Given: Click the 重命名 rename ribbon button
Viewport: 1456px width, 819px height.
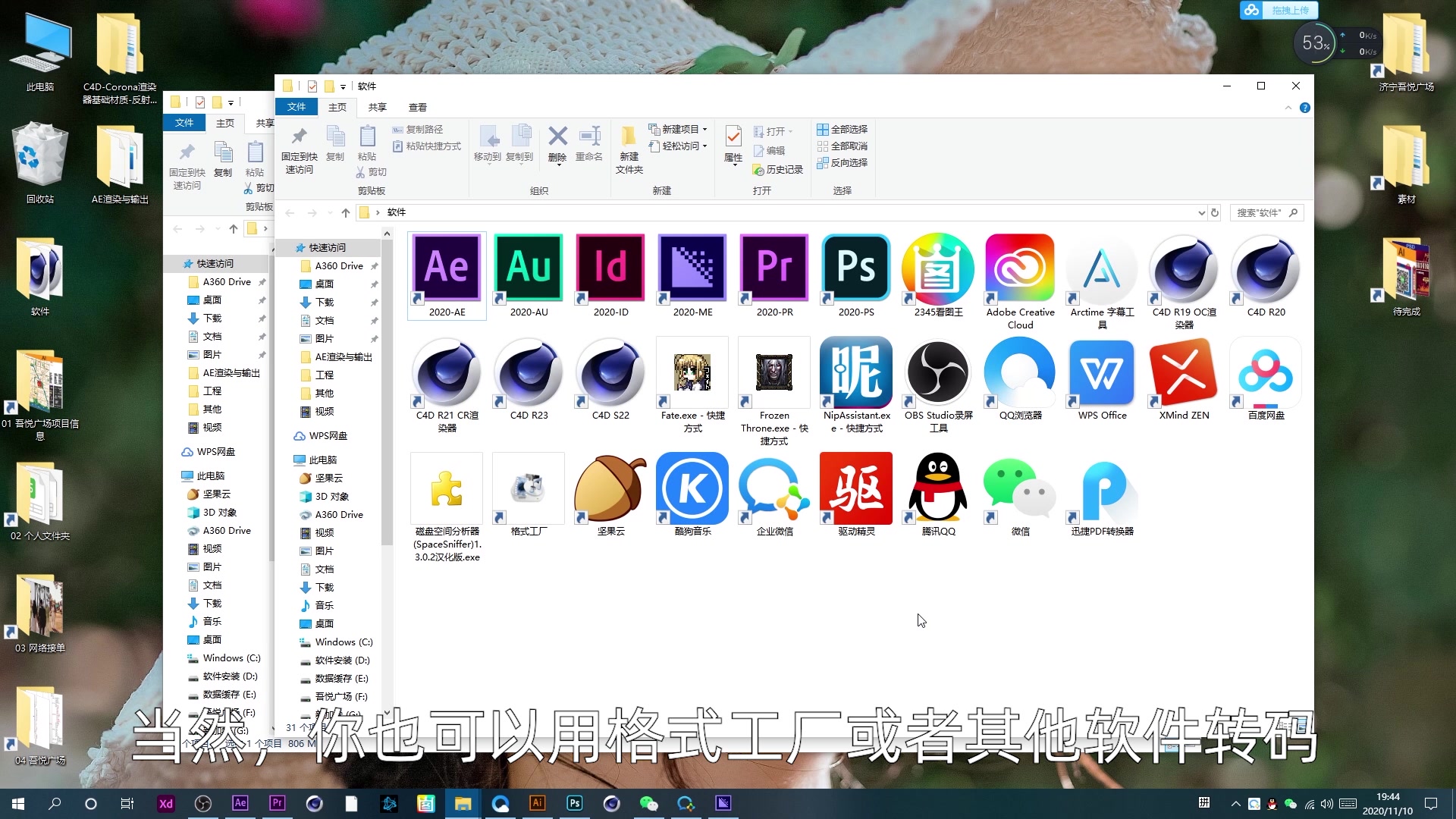Looking at the screenshot, I should (589, 144).
